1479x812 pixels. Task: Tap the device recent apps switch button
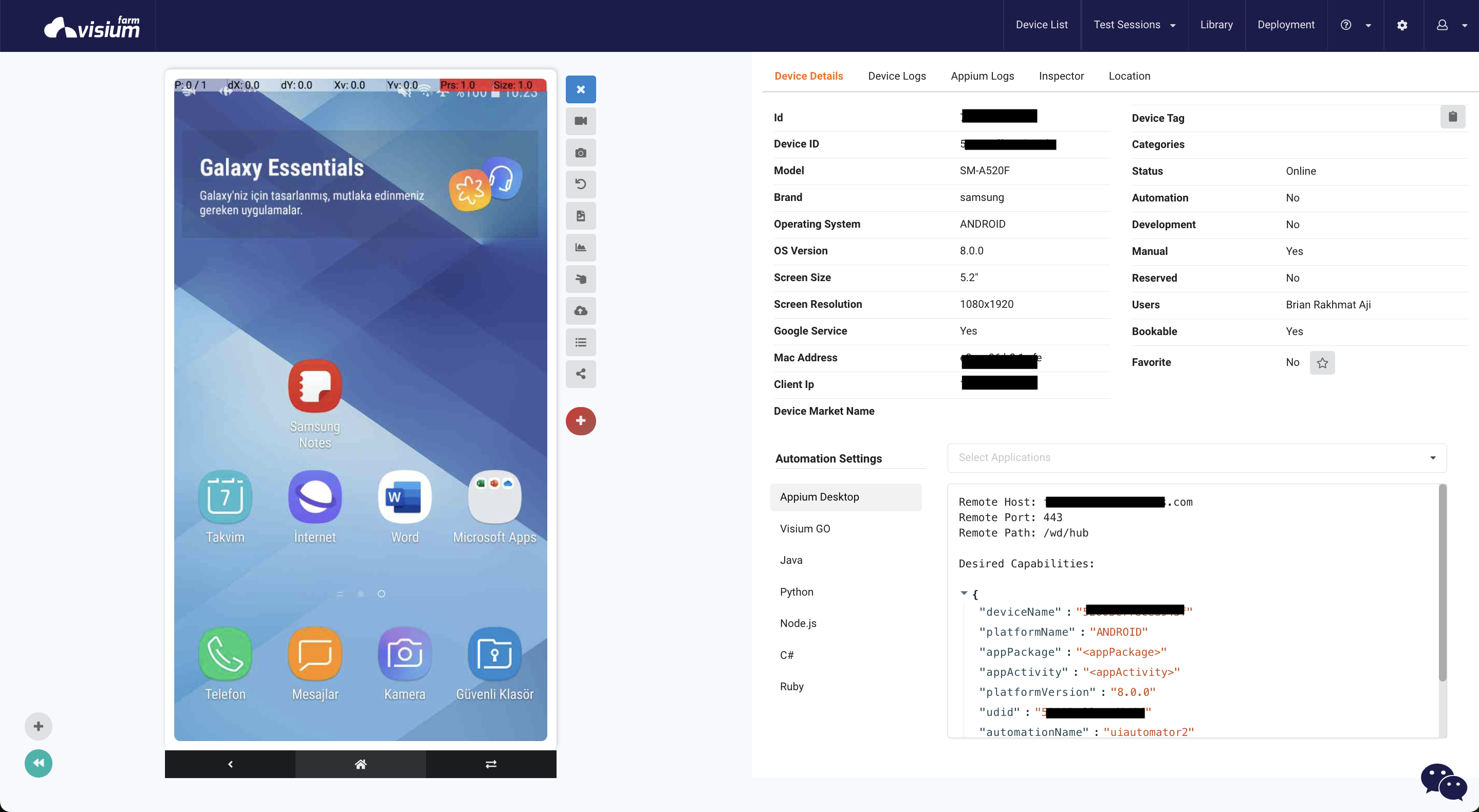[x=491, y=764]
